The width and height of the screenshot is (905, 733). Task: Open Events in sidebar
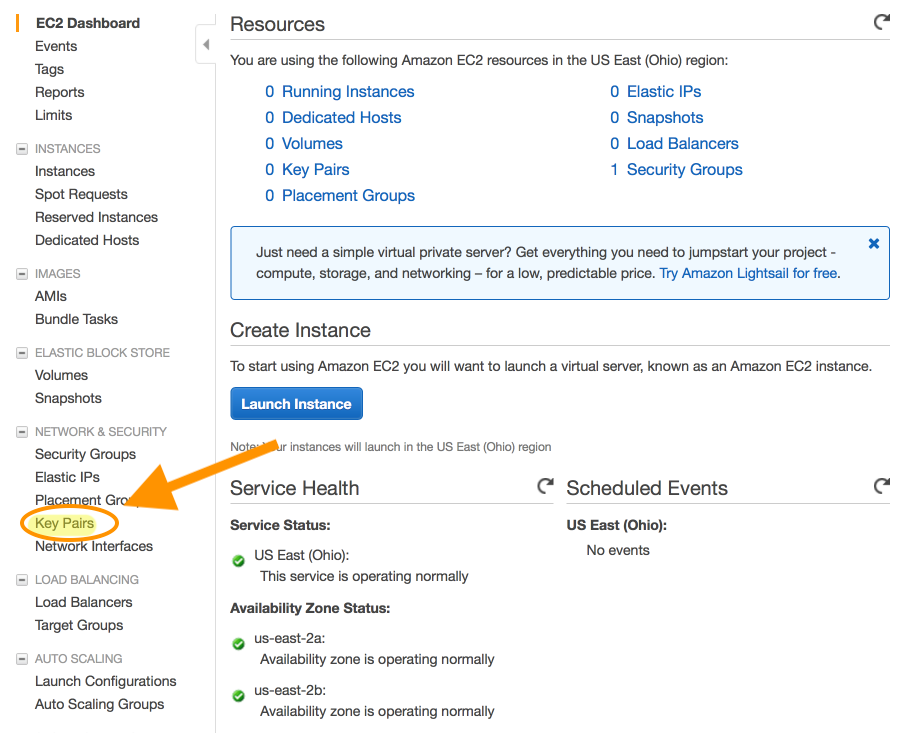click(x=56, y=46)
